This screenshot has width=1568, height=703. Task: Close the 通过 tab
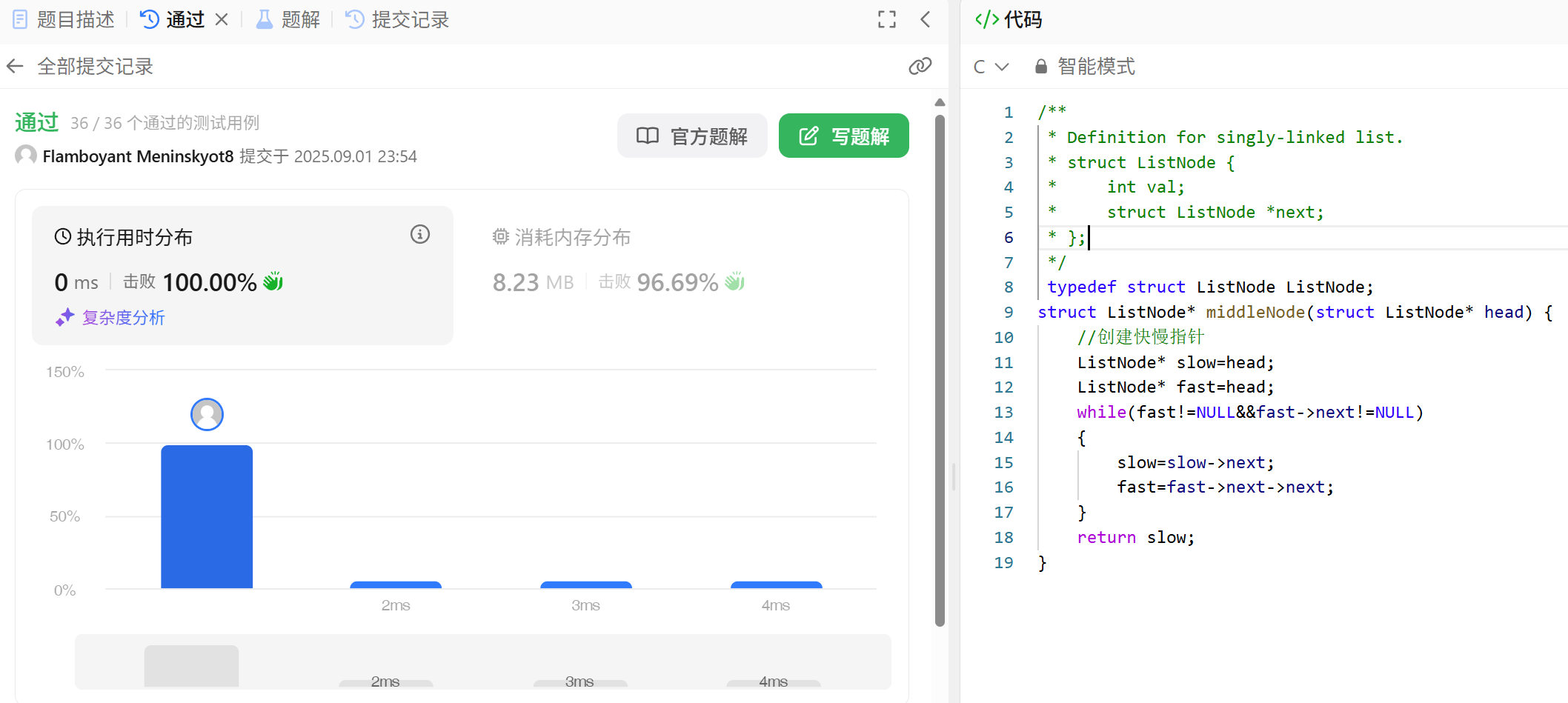[222, 20]
